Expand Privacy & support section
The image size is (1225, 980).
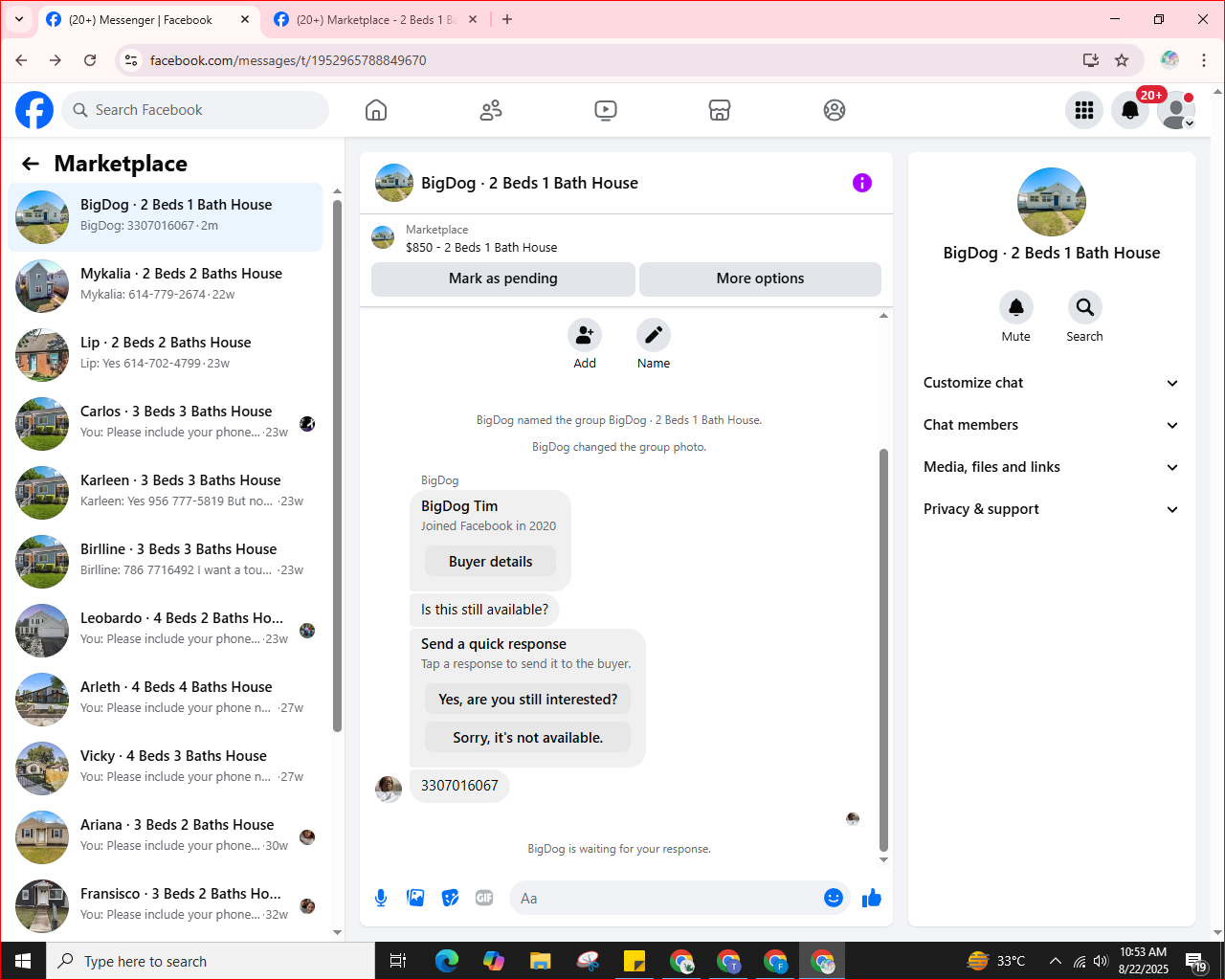click(x=1051, y=509)
